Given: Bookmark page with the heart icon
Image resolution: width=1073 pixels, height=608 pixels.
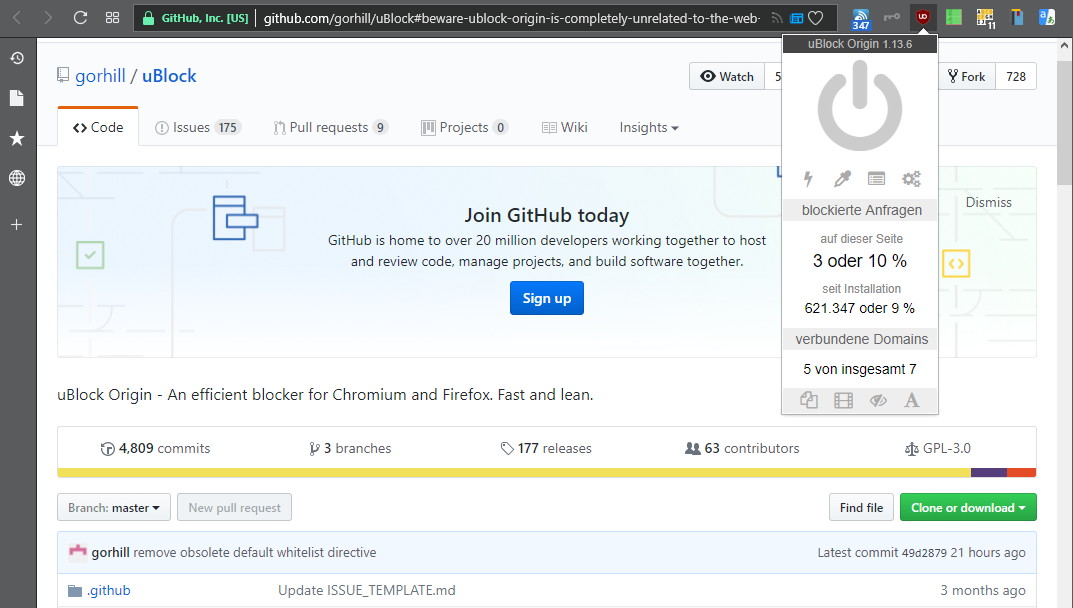Looking at the screenshot, I should (816, 18).
